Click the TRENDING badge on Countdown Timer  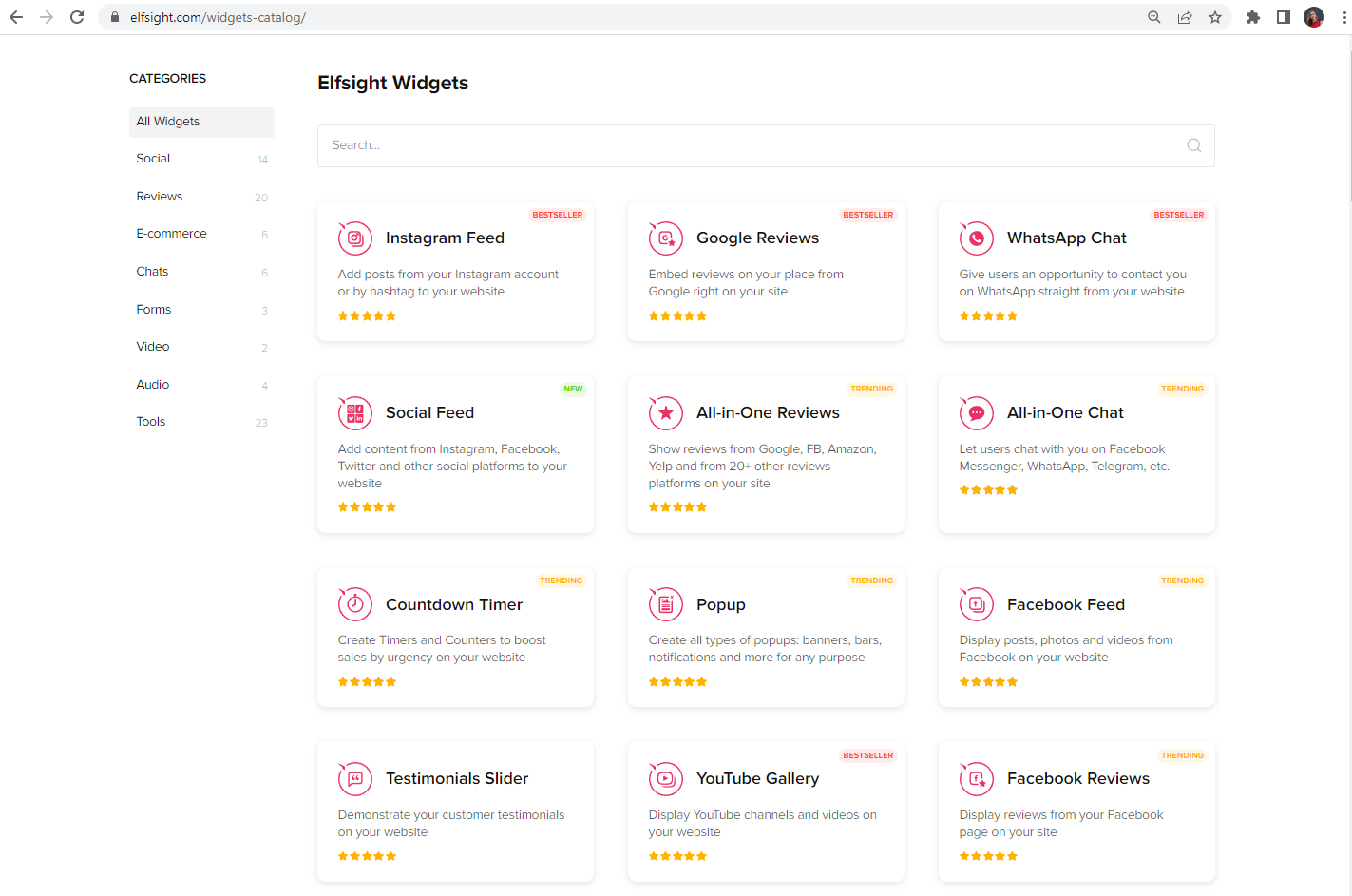[x=561, y=581]
